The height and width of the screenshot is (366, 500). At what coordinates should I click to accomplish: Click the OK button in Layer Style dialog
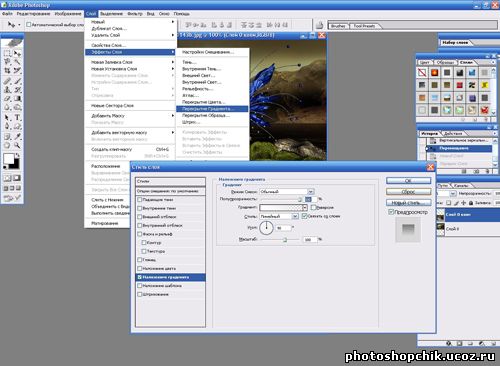[408, 181]
